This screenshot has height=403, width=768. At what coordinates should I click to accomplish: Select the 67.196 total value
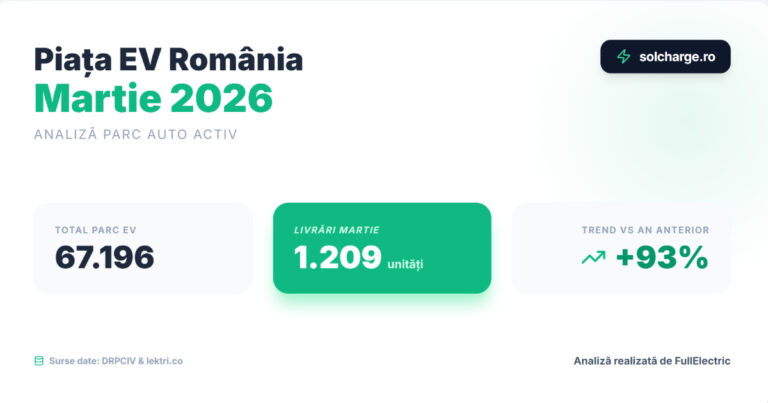pos(105,258)
